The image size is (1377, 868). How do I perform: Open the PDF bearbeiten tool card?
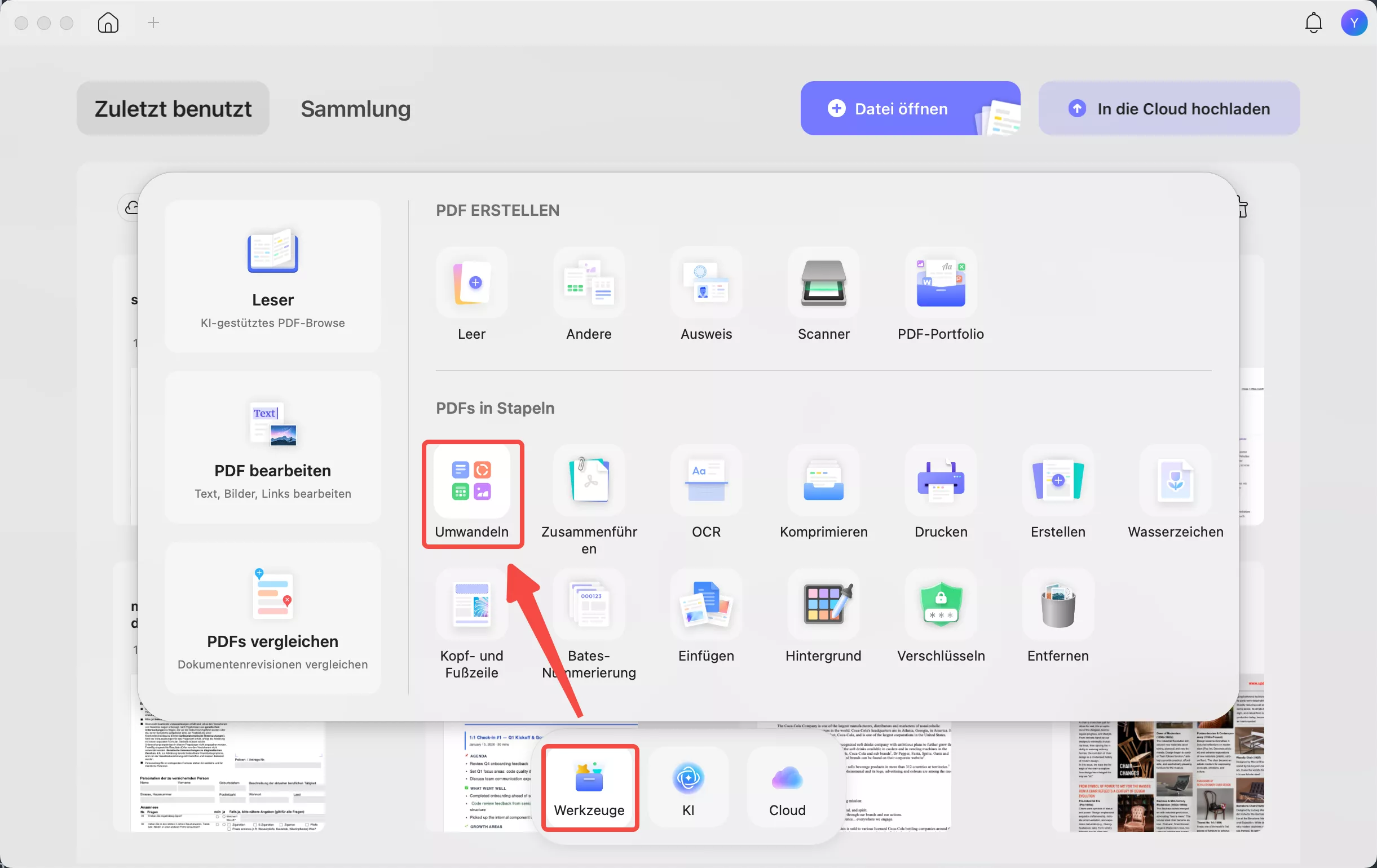coord(273,448)
